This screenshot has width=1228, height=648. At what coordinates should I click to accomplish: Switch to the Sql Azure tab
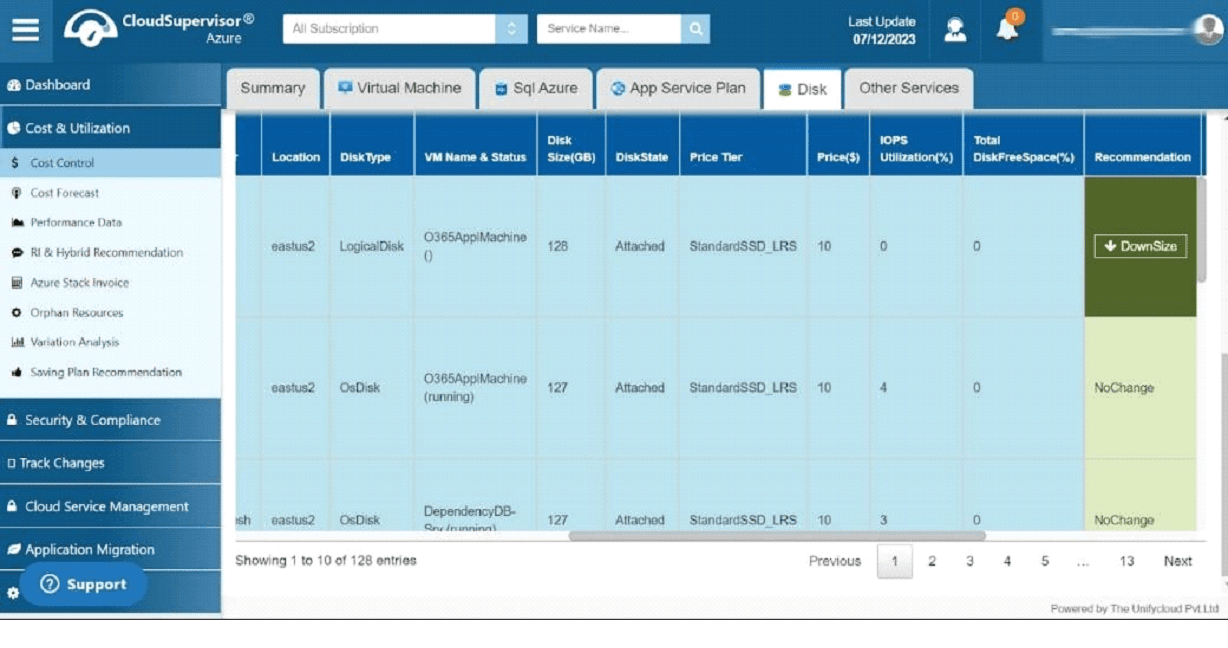pos(536,88)
